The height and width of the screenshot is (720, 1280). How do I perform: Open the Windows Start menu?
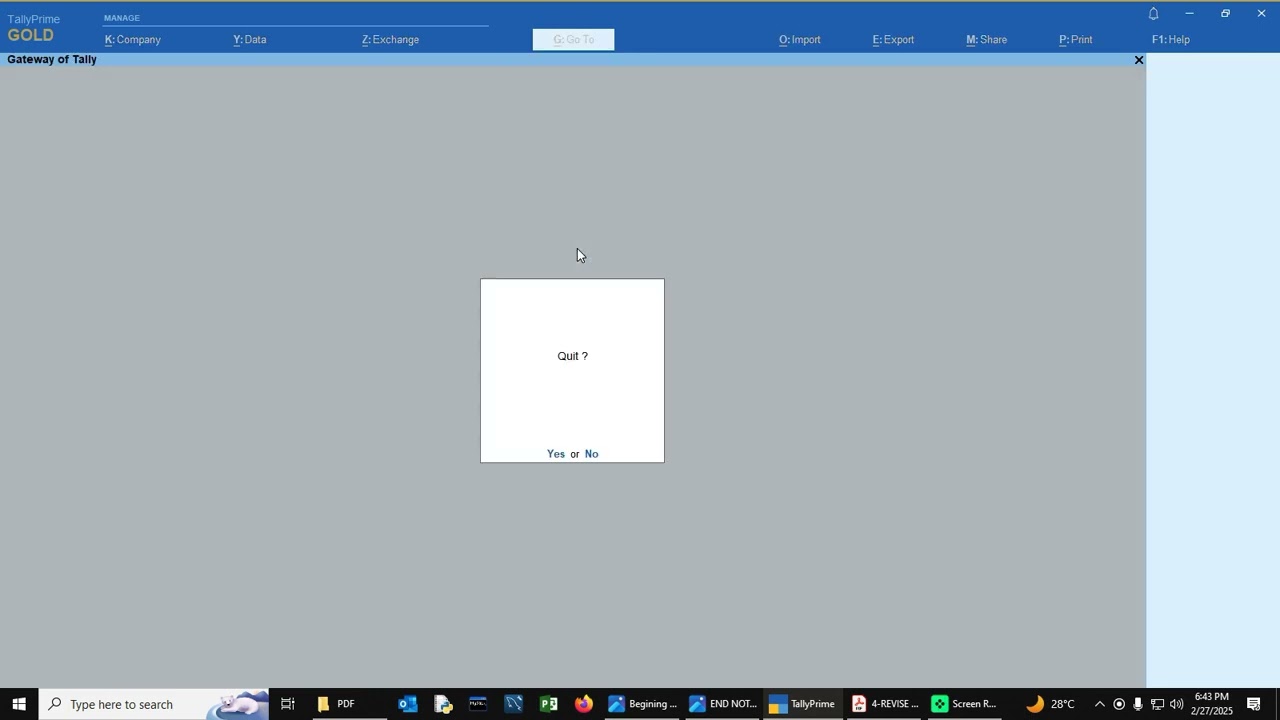pyautogui.click(x=19, y=704)
